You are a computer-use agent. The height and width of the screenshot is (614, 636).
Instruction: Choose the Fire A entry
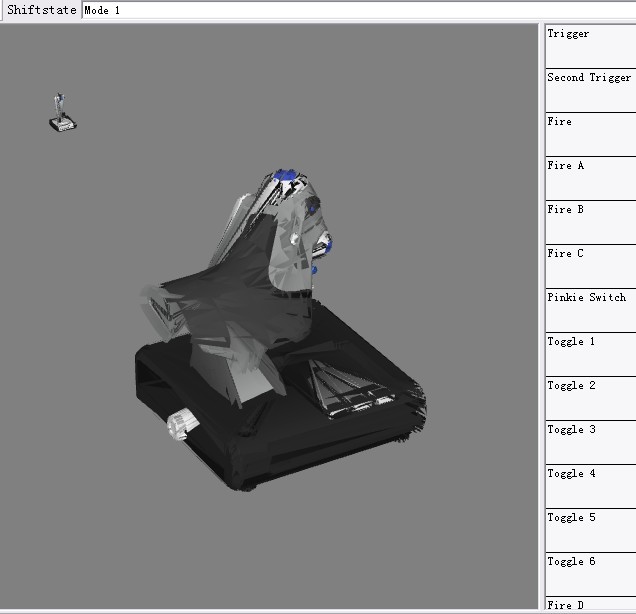click(590, 178)
